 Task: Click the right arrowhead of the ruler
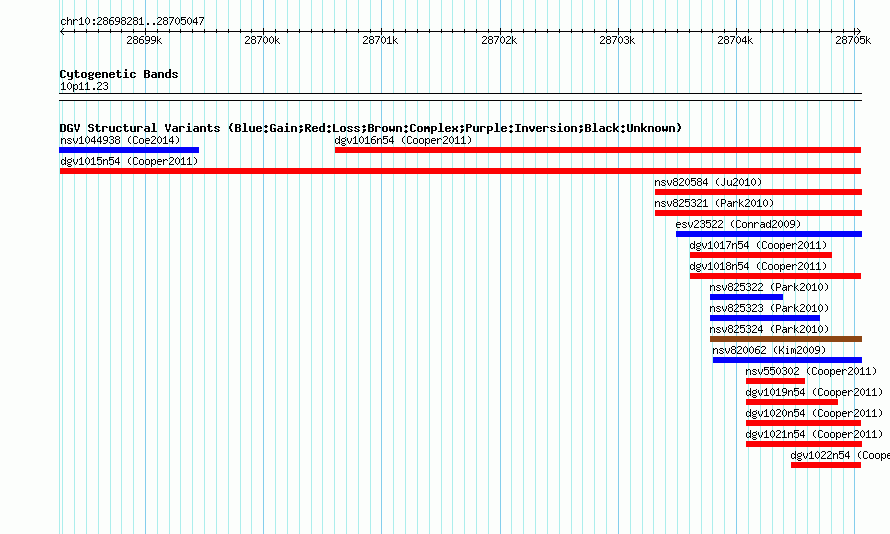(x=859, y=31)
